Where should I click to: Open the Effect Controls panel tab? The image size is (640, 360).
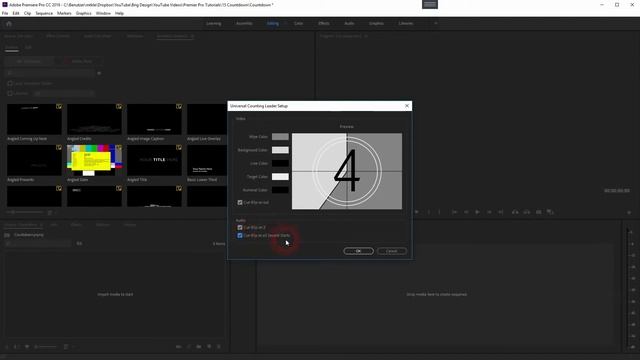[x=58, y=36]
